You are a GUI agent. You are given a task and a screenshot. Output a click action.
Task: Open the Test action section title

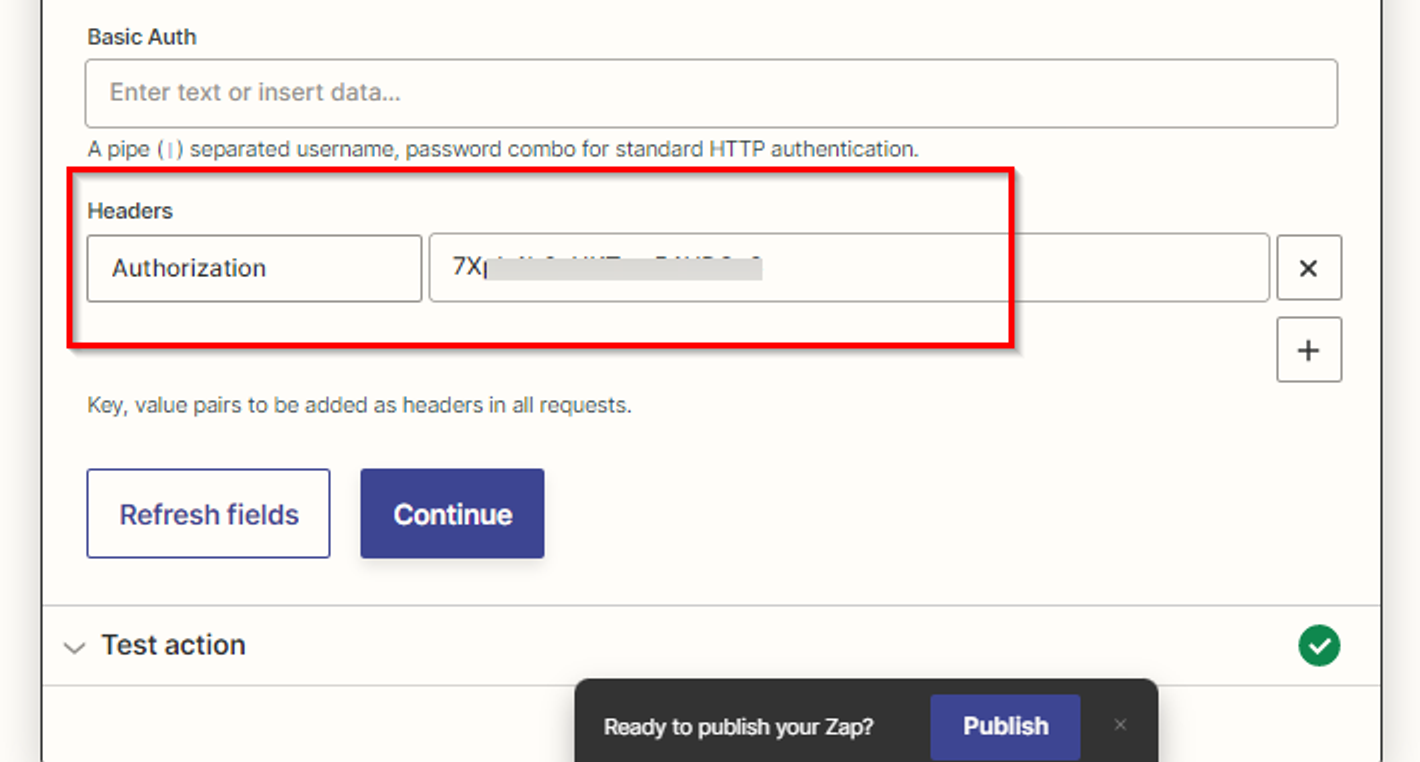point(173,645)
